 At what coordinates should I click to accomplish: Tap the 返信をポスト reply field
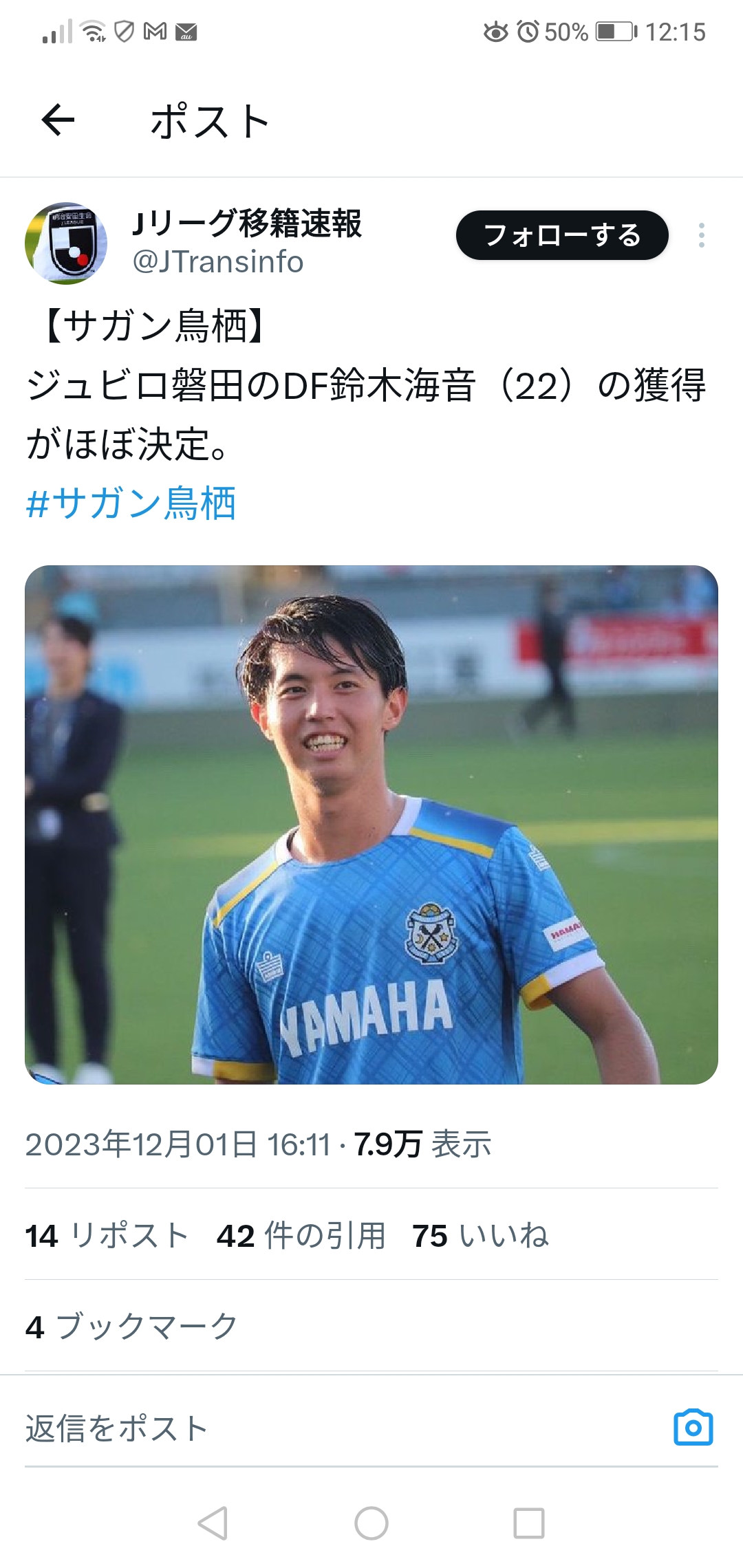click(x=344, y=1428)
